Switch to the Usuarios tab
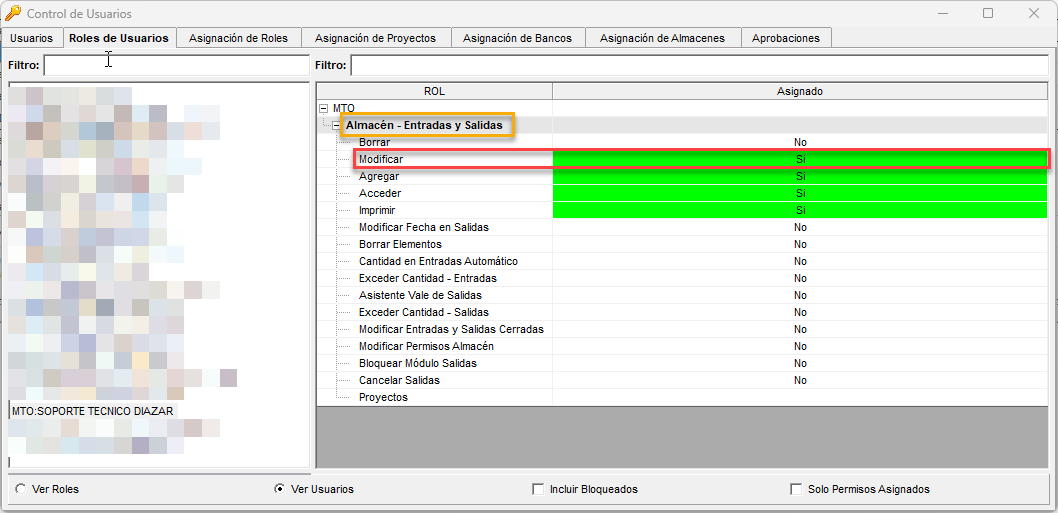The width and height of the screenshot is (1058, 513). [32, 38]
